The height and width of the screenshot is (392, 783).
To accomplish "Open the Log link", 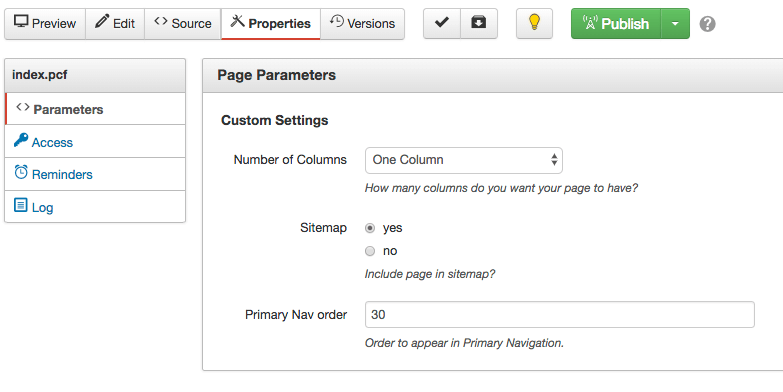I will 42,207.
